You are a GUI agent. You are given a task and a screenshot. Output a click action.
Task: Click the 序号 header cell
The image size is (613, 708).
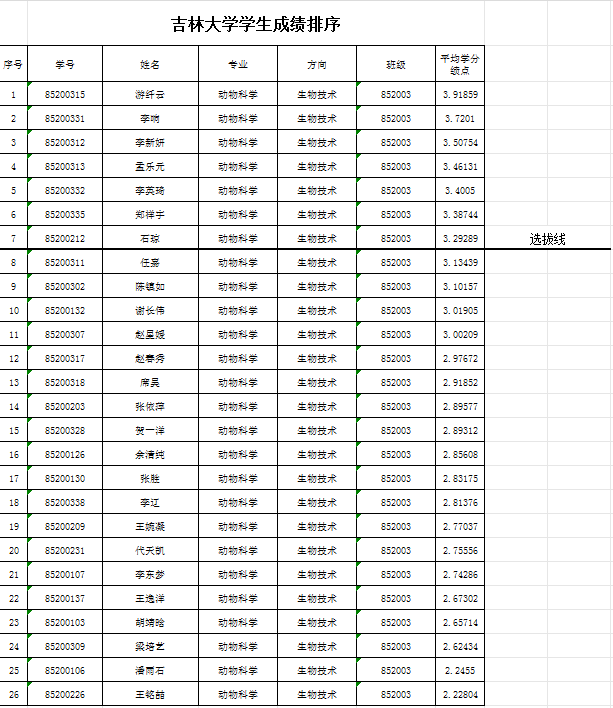(x=13, y=64)
